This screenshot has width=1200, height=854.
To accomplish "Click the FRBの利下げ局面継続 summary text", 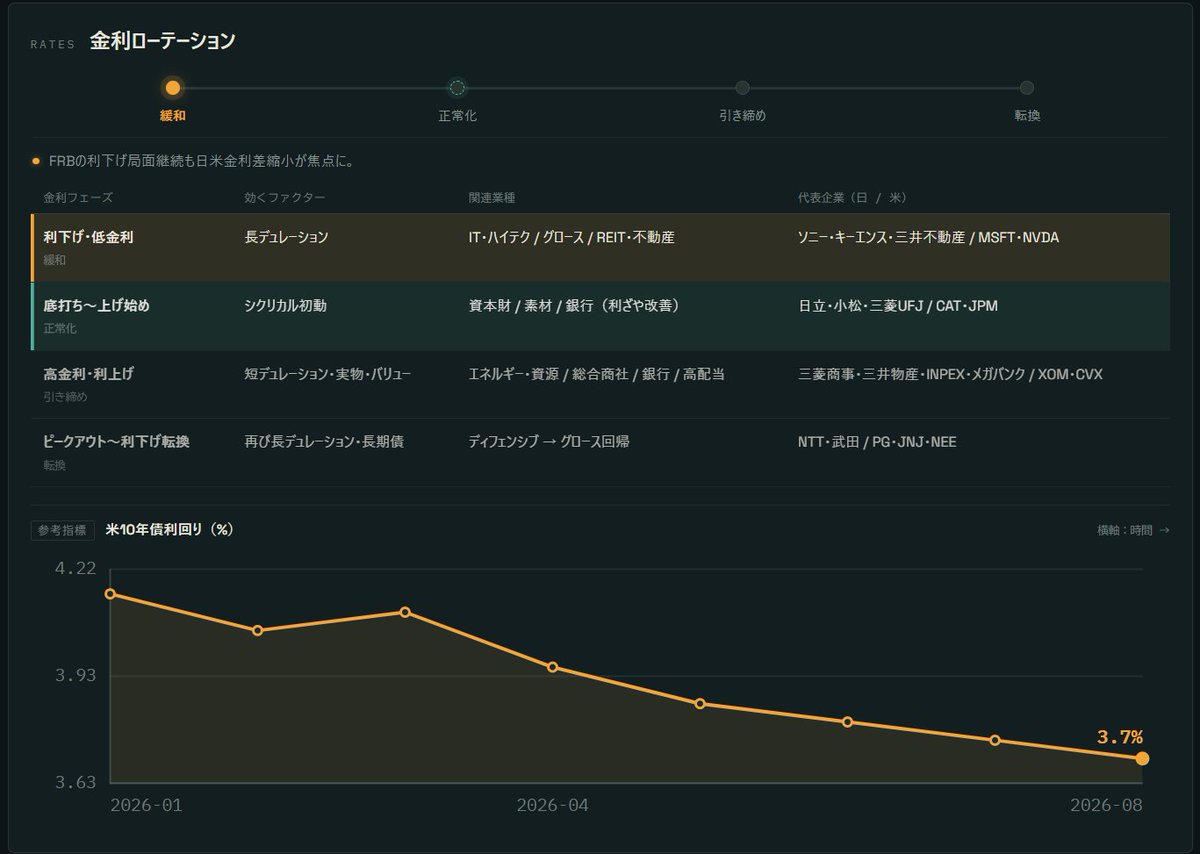I will pyautogui.click(x=202, y=161).
